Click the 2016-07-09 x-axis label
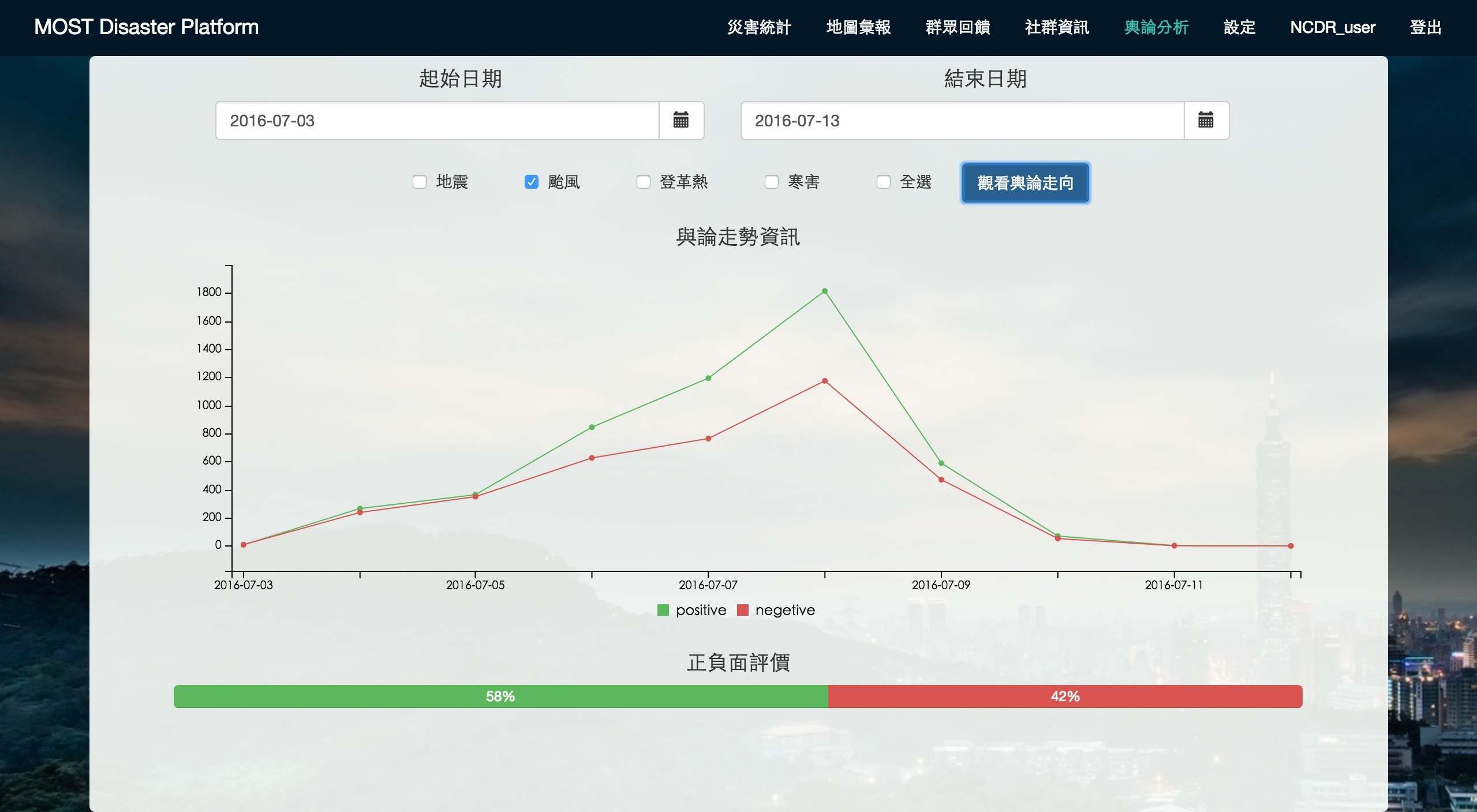The width and height of the screenshot is (1477, 812). (941, 585)
